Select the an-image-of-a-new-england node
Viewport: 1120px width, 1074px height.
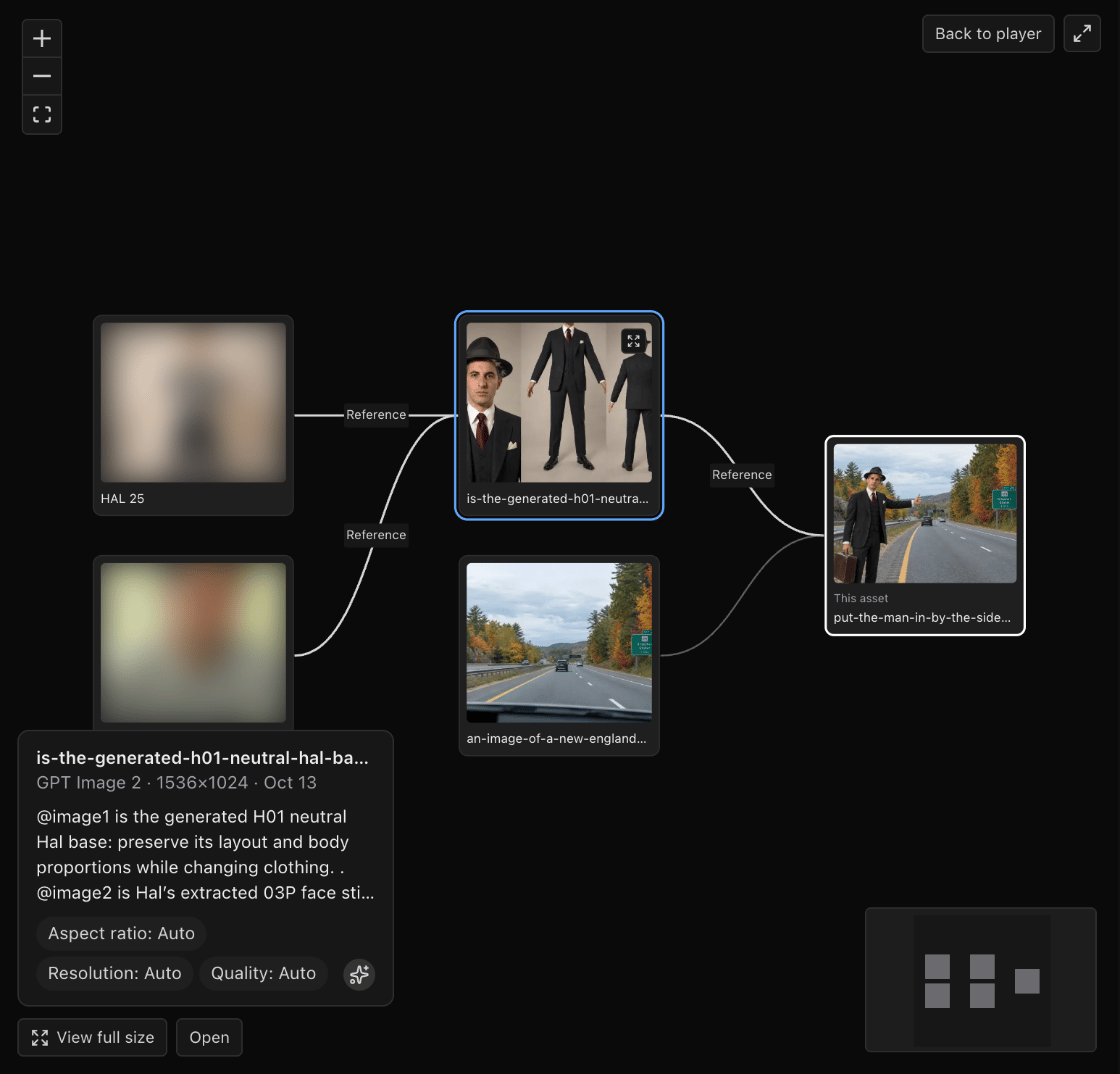[x=559, y=655]
